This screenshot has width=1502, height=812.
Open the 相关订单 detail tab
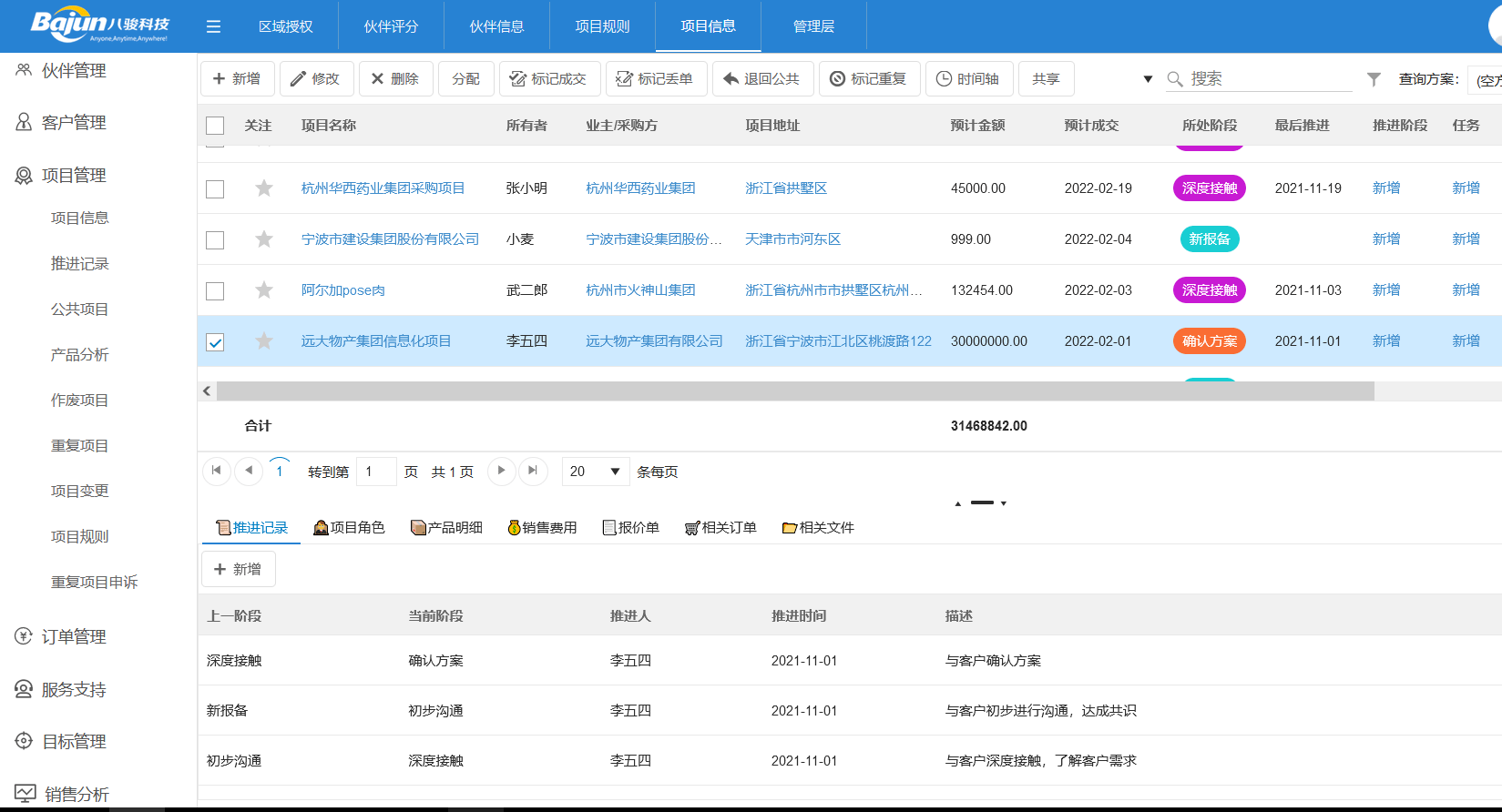point(720,528)
